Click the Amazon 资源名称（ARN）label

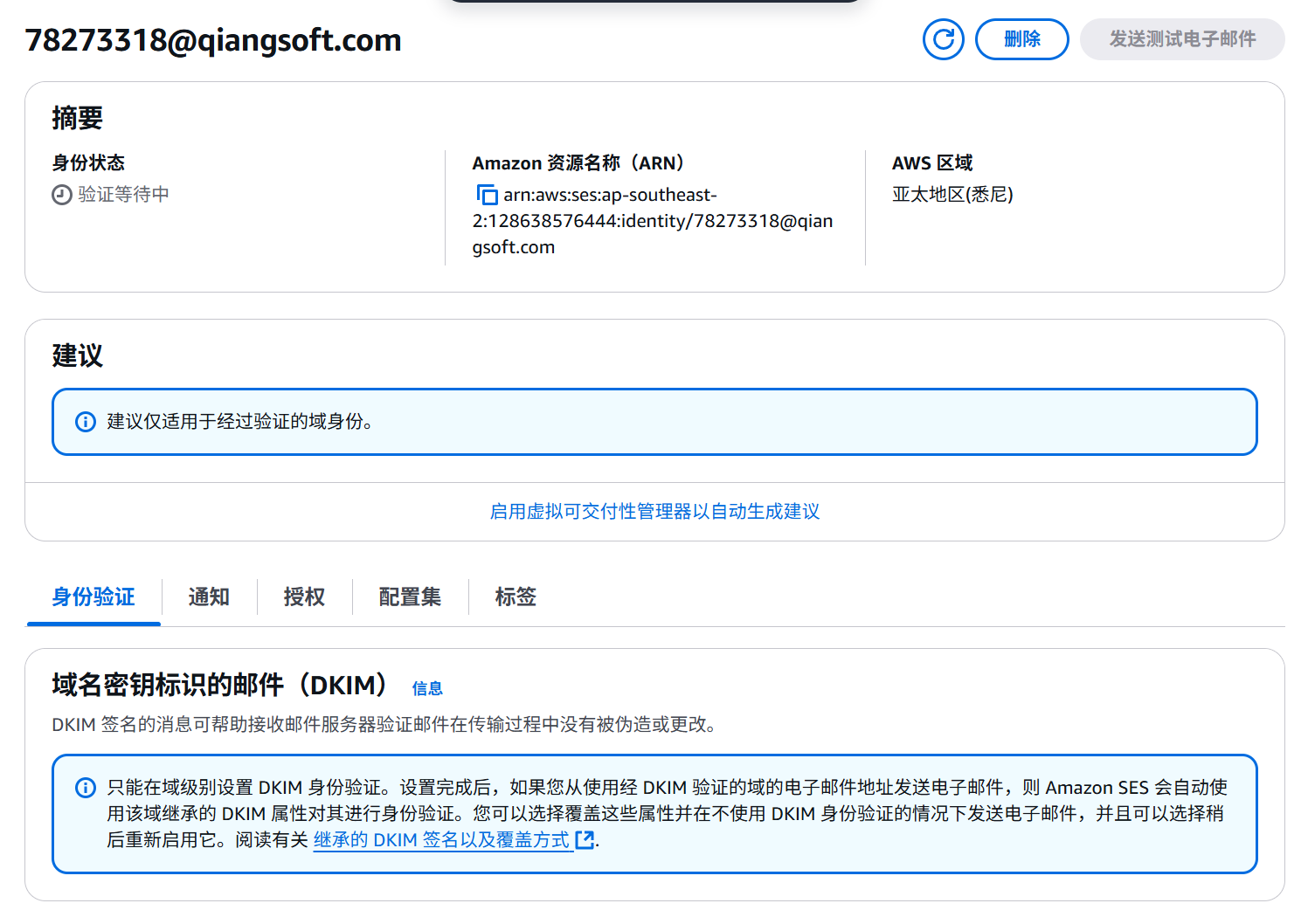(x=578, y=163)
